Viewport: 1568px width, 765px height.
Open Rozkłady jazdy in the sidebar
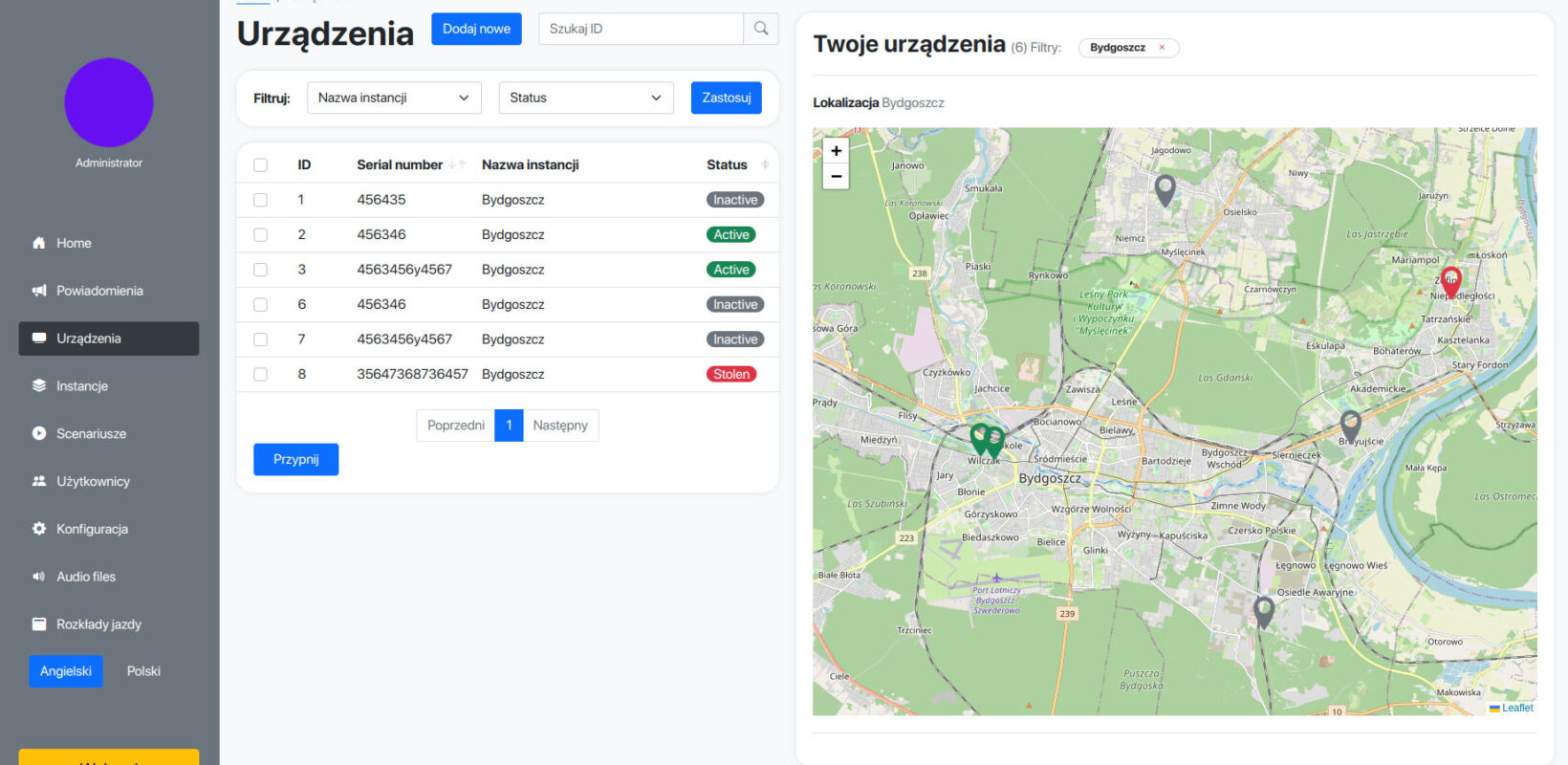pos(98,624)
